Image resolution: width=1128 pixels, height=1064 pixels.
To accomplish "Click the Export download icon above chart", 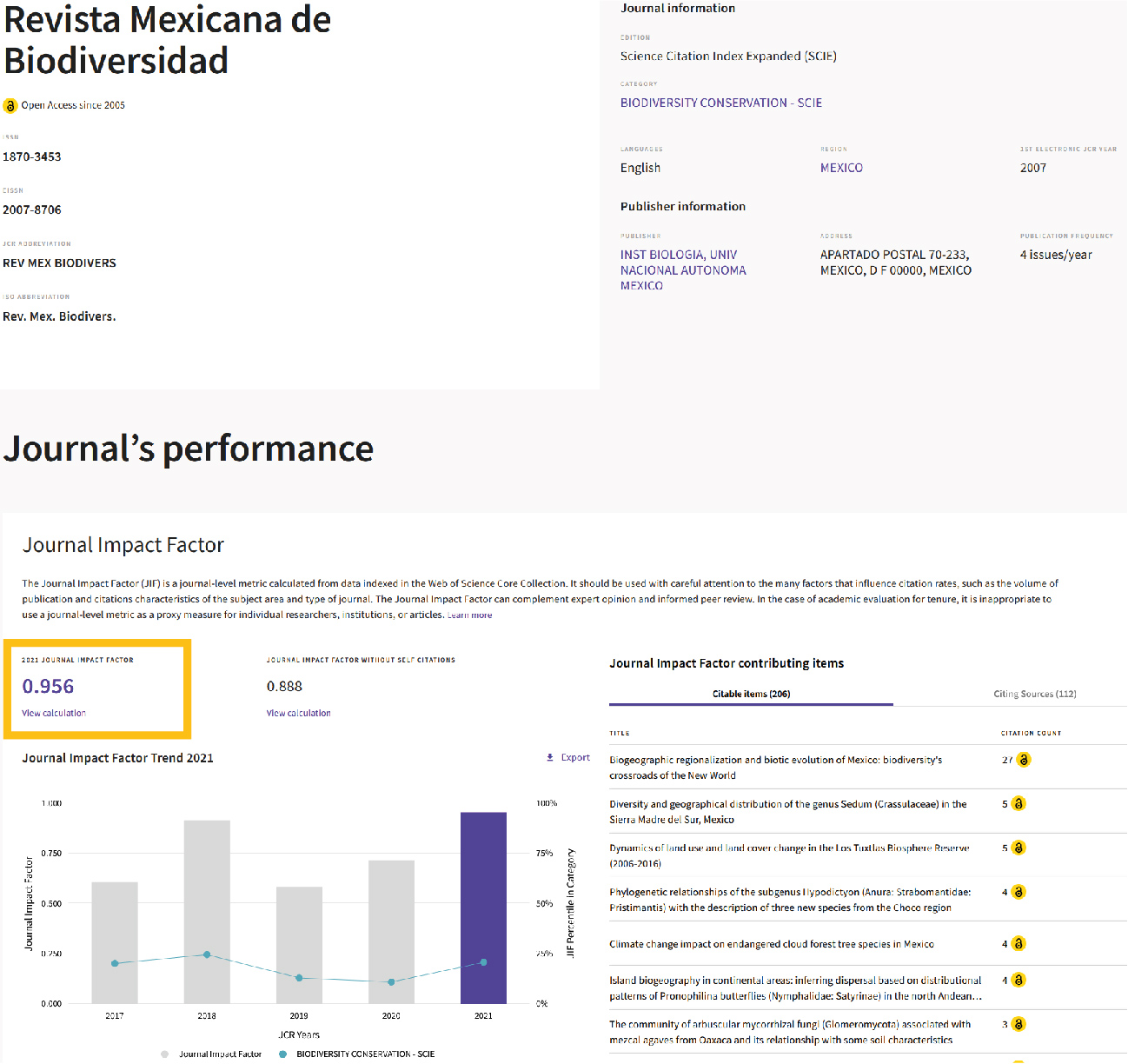I will [x=550, y=758].
